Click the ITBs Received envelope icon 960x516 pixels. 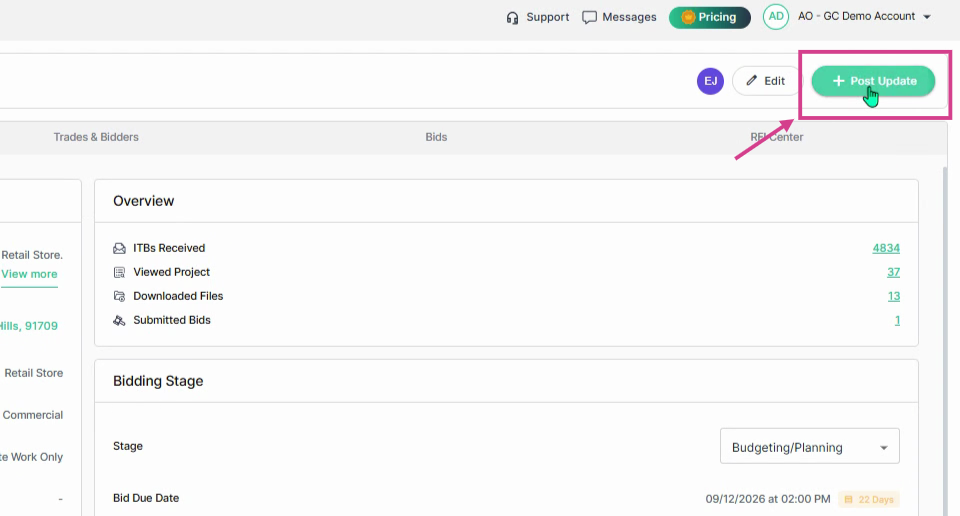click(119, 248)
